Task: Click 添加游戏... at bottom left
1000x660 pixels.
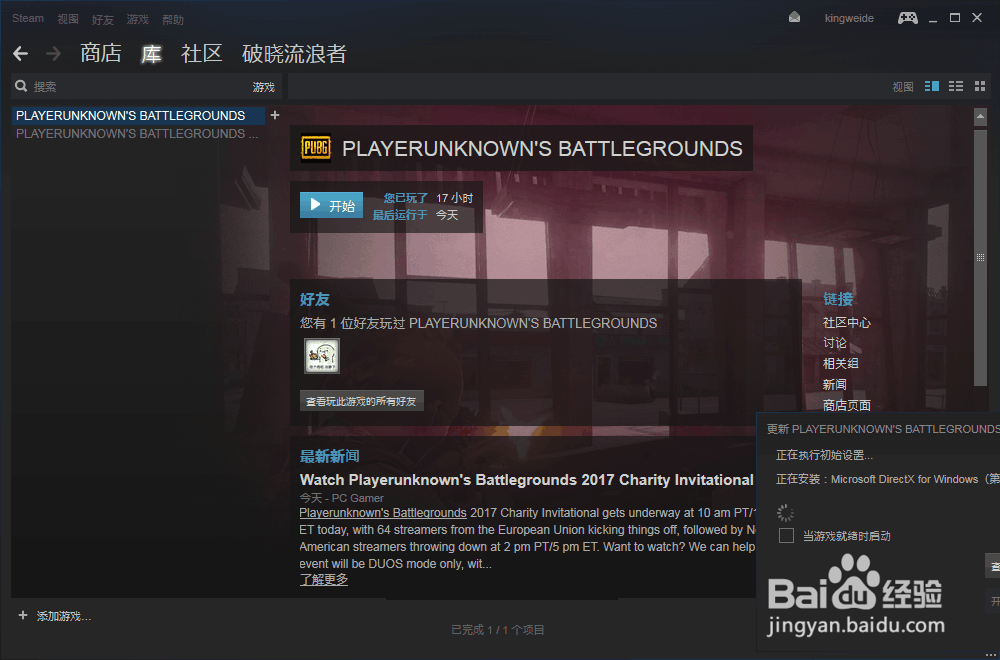Action: [64, 617]
